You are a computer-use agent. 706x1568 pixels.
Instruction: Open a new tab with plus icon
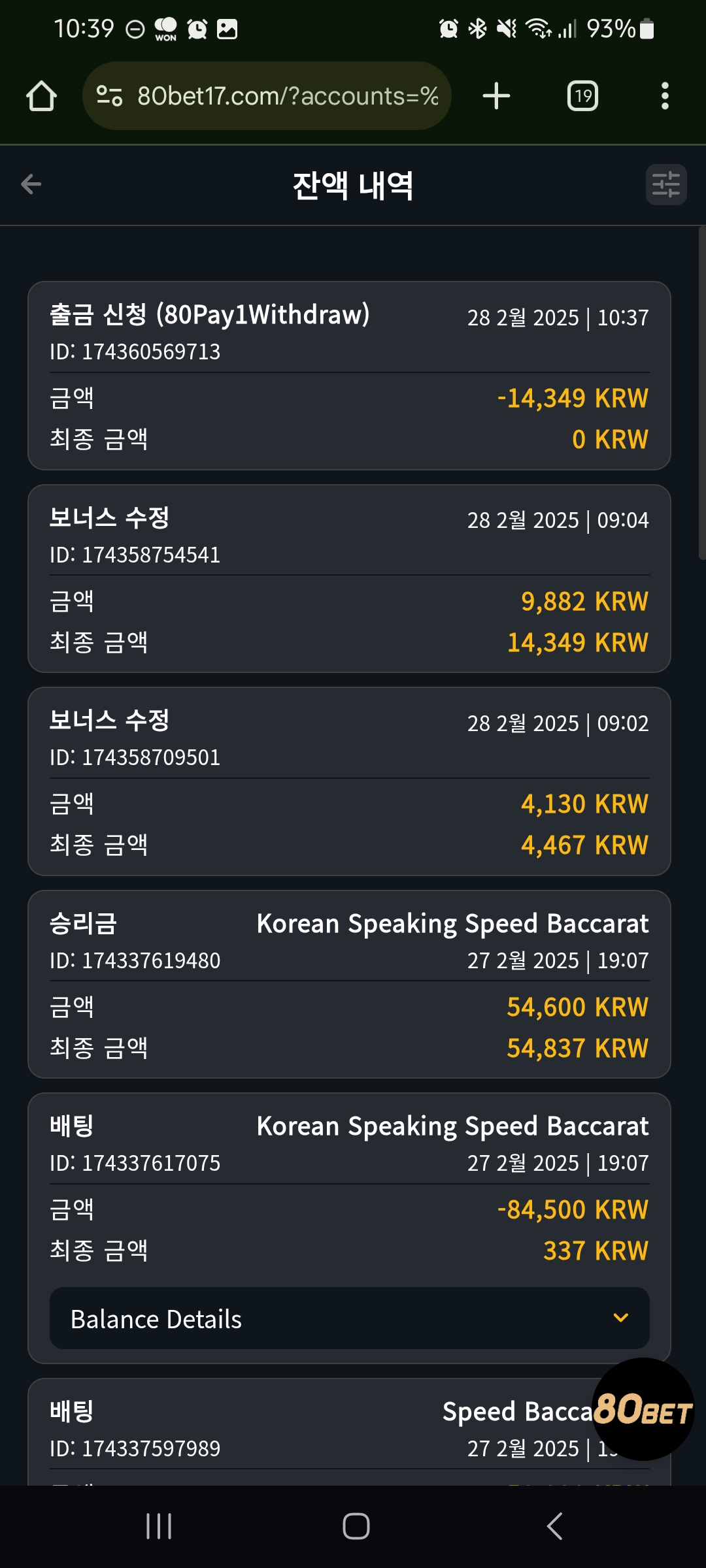pos(496,96)
